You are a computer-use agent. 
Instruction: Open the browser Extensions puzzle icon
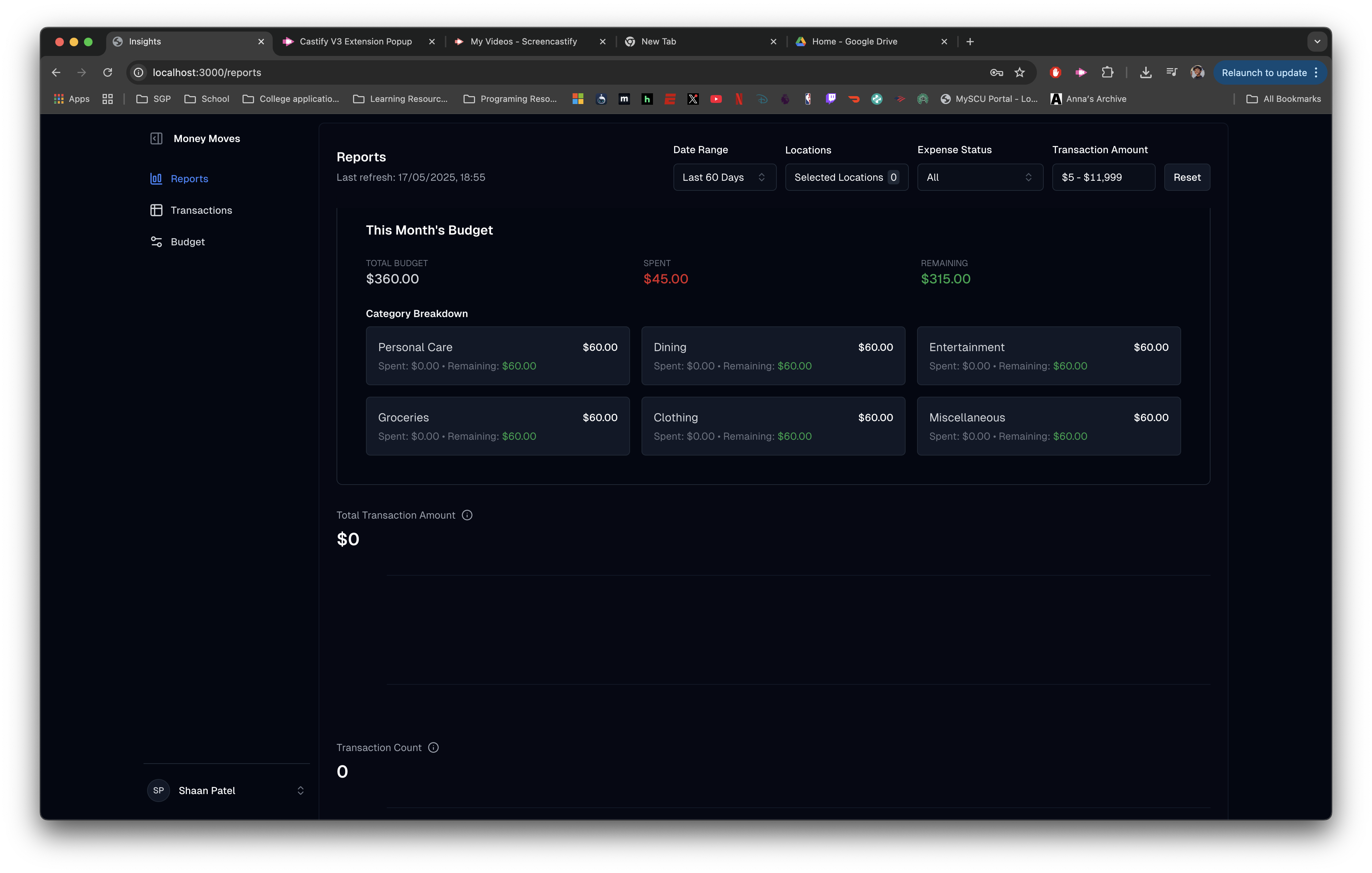(x=1107, y=72)
